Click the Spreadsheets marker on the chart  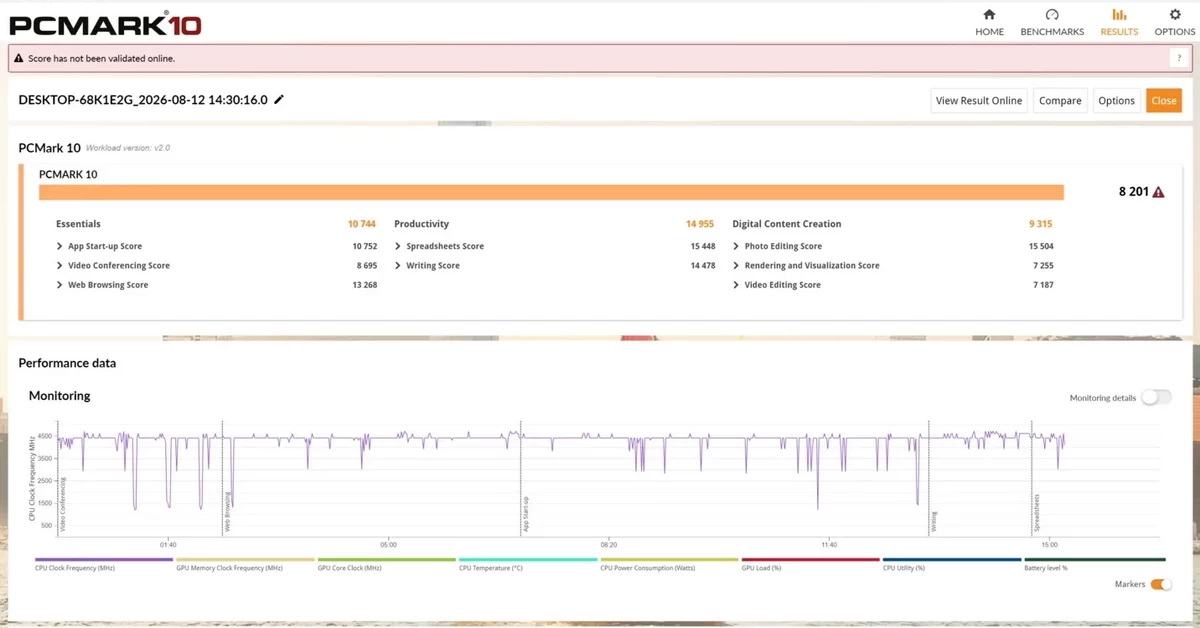tap(1036, 512)
